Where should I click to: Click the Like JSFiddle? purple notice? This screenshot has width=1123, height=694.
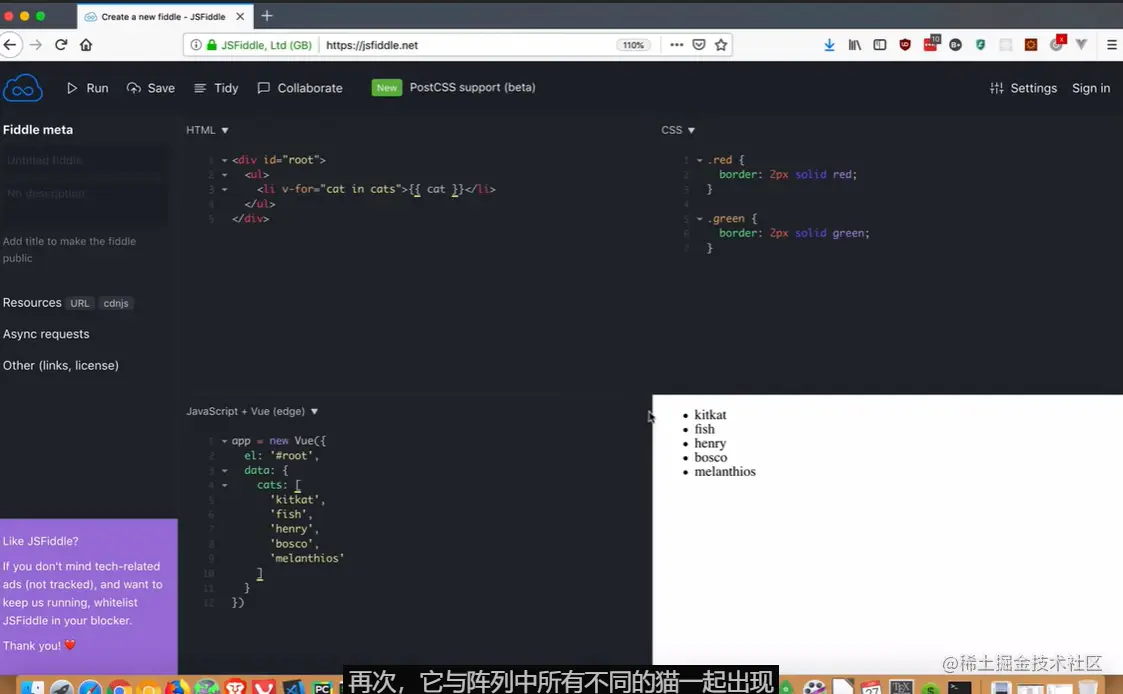[89, 596]
